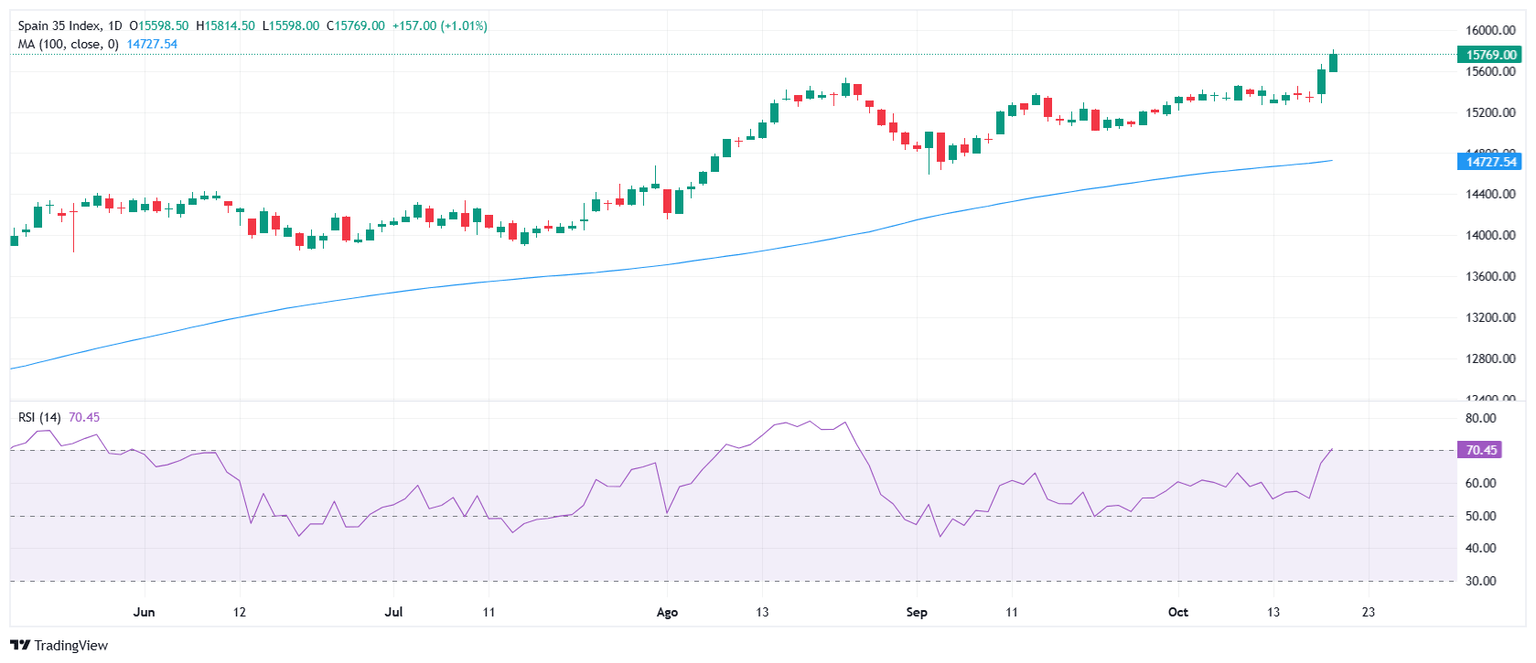Click the 80.00 RSI scale label
The width and height of the screenshot is (1536, 663).
(1480, 418)
